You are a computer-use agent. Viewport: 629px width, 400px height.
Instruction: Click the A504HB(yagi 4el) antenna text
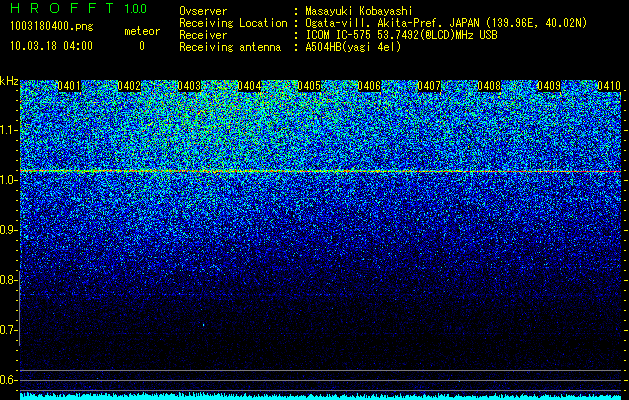(353, 47)
